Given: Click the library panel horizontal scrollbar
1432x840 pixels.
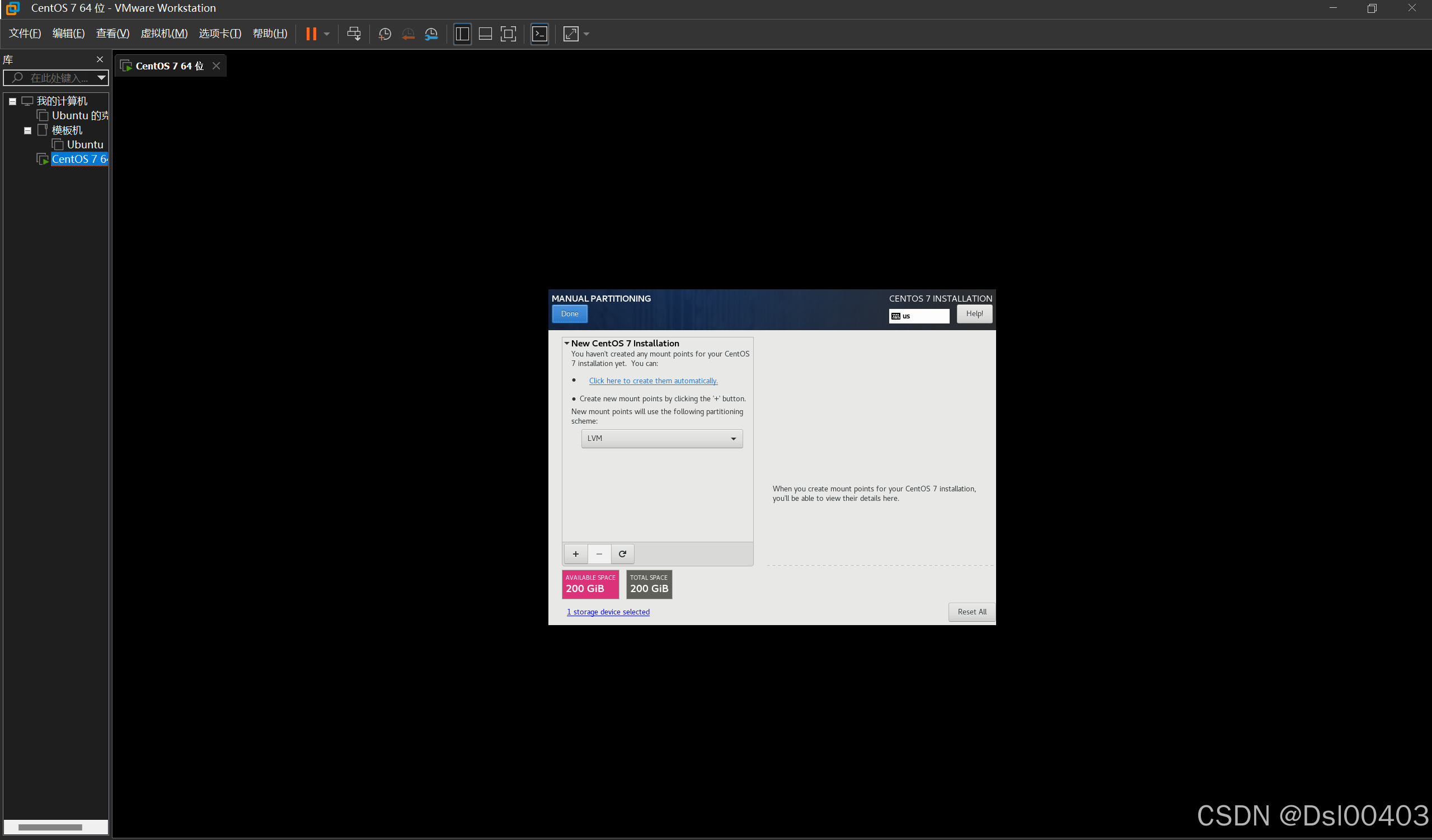Looking at the screenshot, I should point(50,827).
